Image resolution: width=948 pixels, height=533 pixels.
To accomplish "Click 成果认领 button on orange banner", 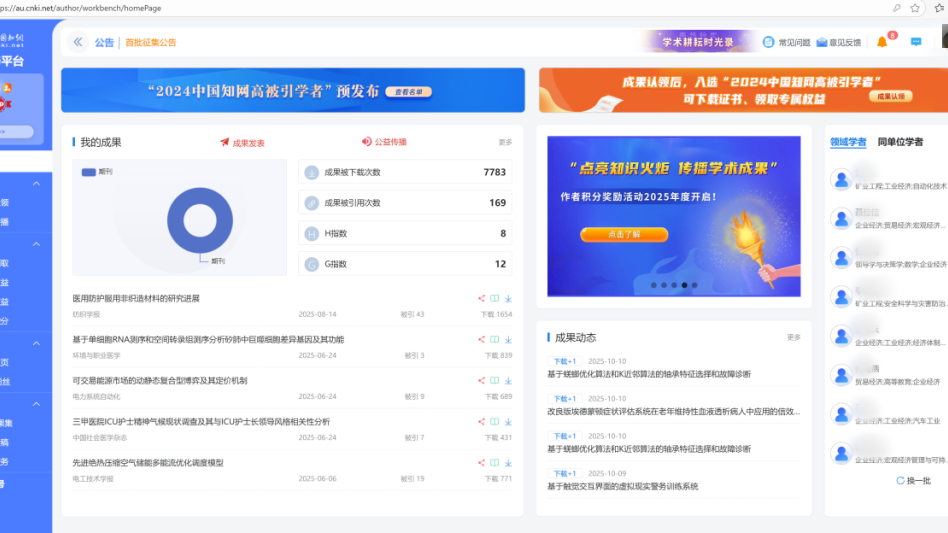I will pyautogui.click(x=891, y=96).
